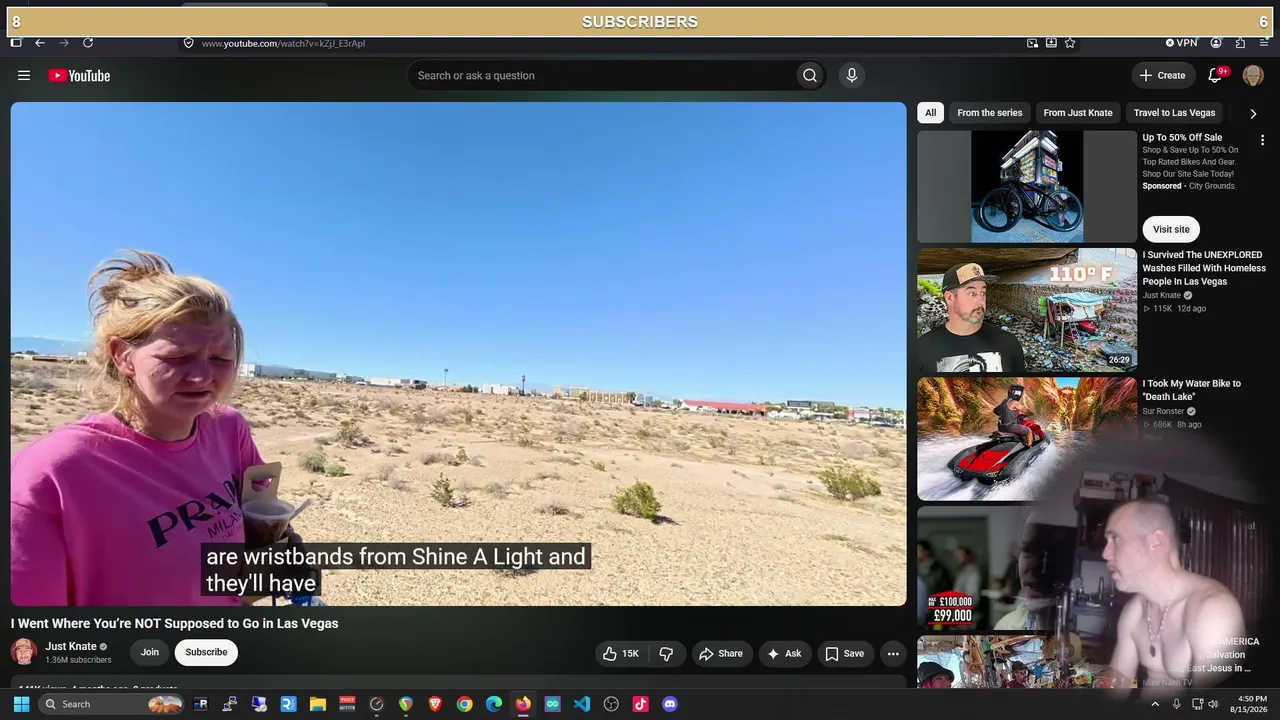Image resolution: width=1280 pixels, height=720 pixels.
Task: Open the 'I Survived The UNEXPLORED Washes' title
Action: (x=1204, y=268)
